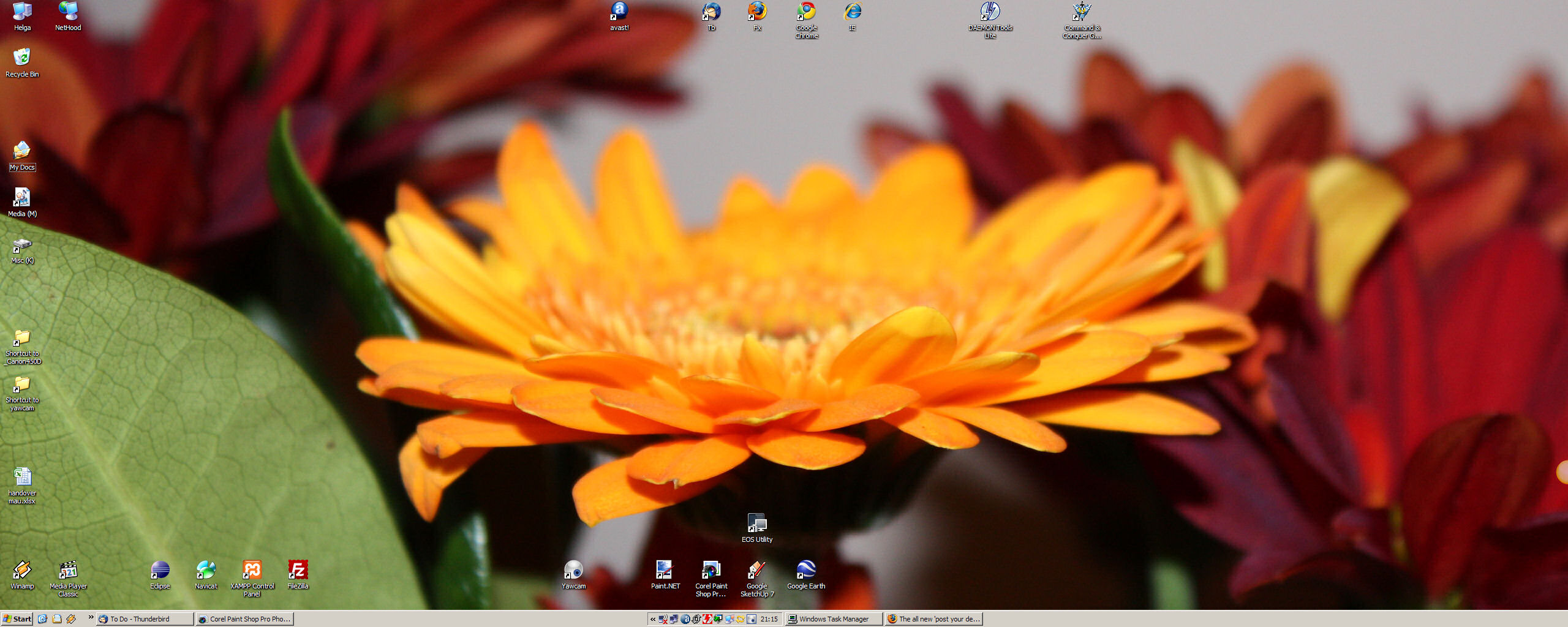The height and width of the screenshot is (627, 1568).
Task: Launch the Eclipse shortcut
Action: (160, 574)
